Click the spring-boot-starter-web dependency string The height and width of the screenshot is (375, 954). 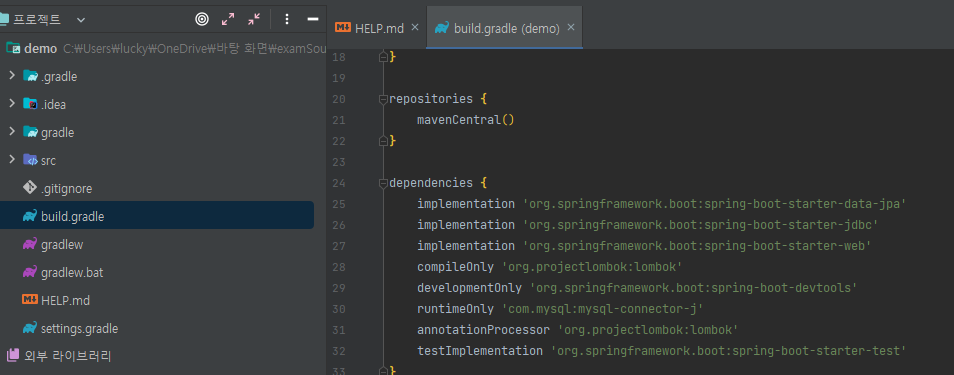point(697,246)
